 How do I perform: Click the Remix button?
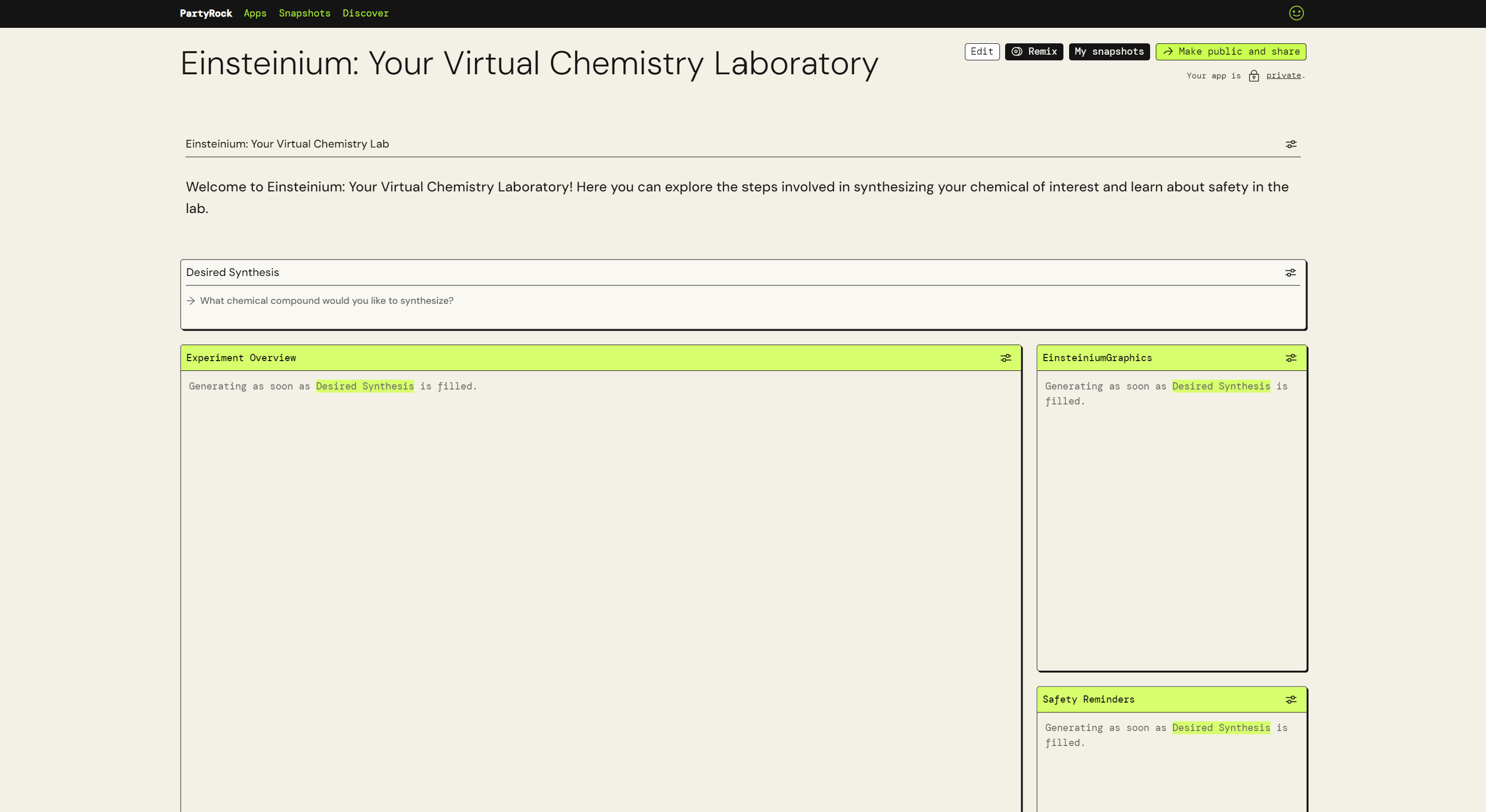(x=1033, y=52)
